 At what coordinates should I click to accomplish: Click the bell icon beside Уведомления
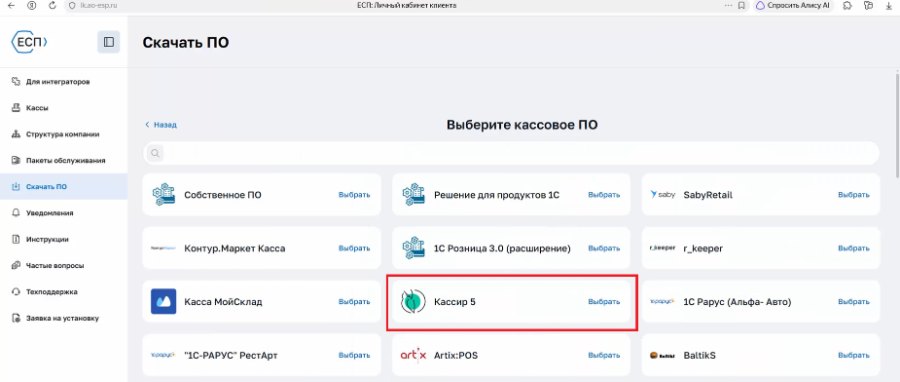click(16, 213)
